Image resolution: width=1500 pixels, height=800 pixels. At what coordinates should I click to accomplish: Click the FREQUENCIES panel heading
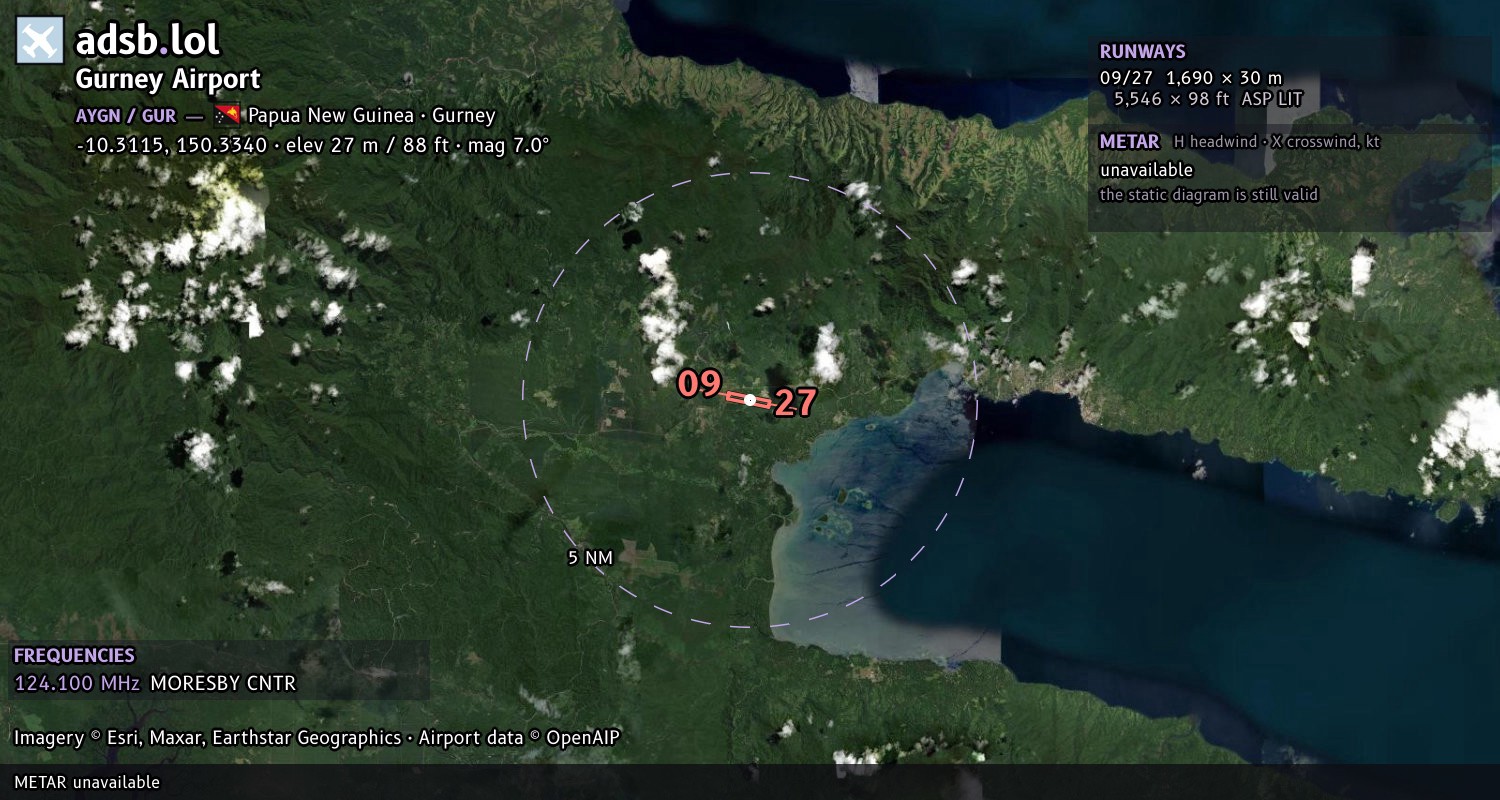tap(74, 656)
